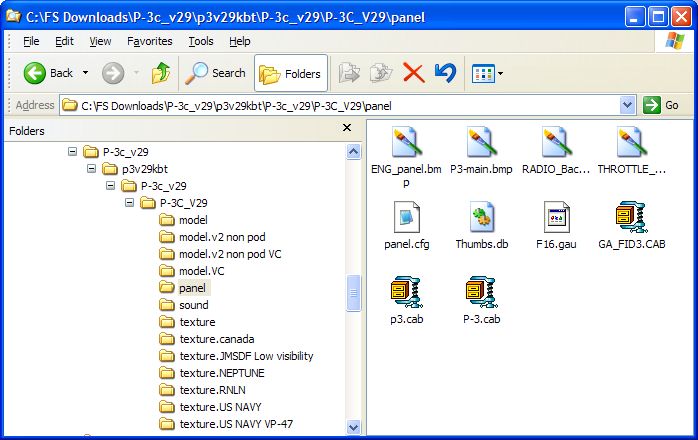Open the Help menu
The image size is (698, 440).
click(x=239, y=41)
